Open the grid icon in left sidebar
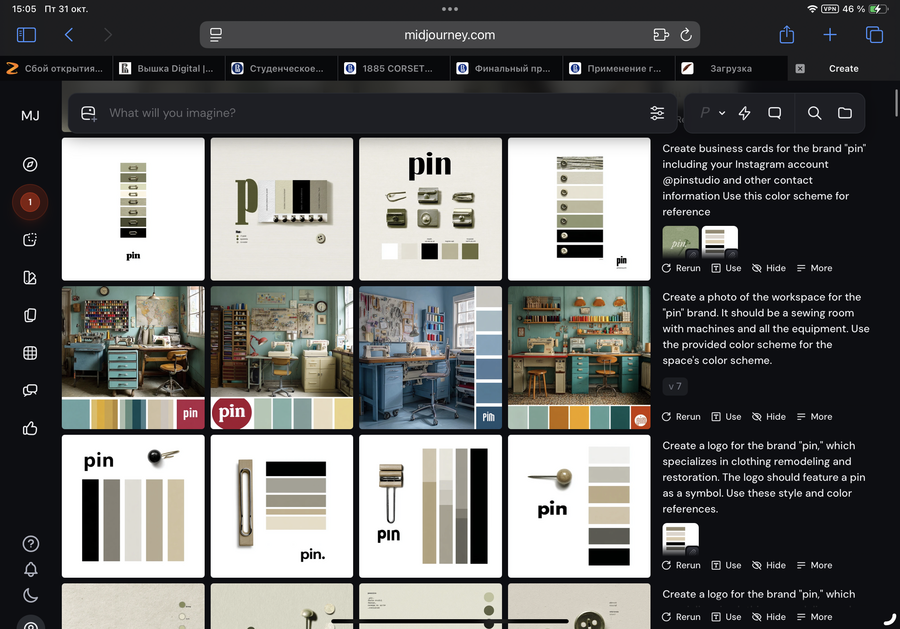 coord(30,353)
